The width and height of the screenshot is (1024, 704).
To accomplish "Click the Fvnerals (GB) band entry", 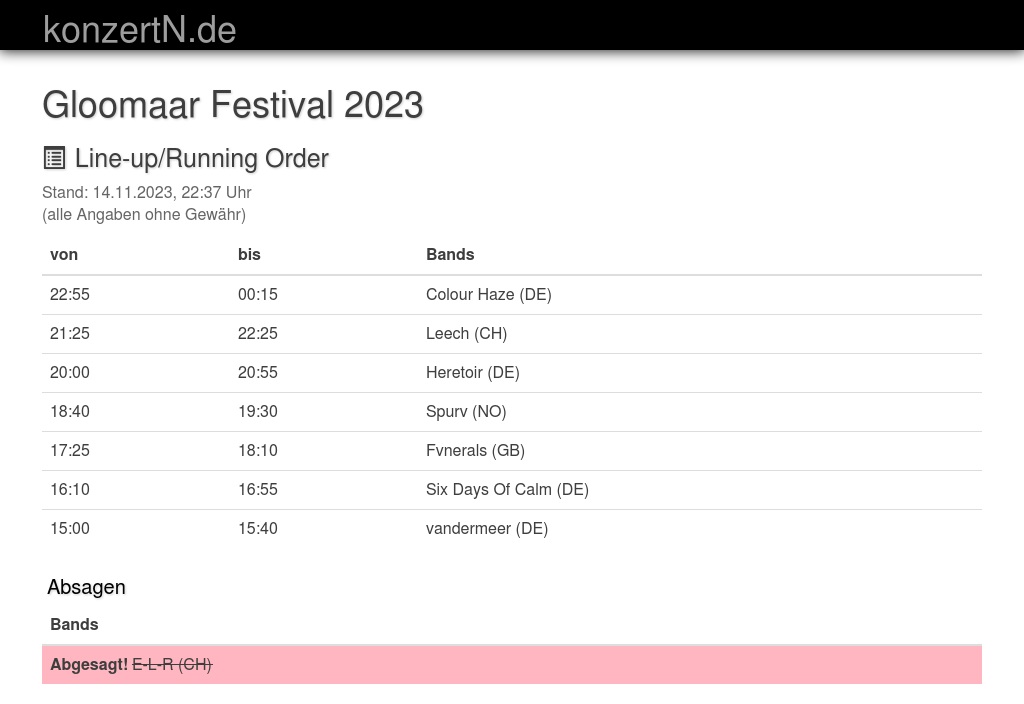I will [475, 451].
